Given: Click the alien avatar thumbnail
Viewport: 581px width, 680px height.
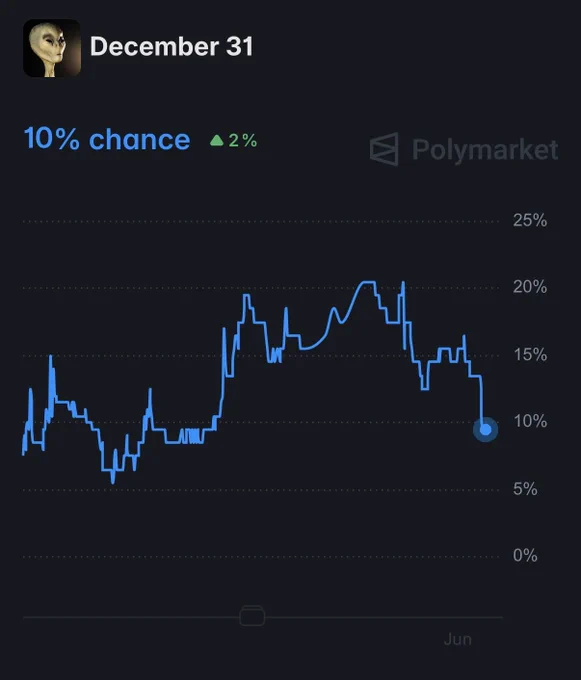Looking at the screenshot, I should (52, 48).
